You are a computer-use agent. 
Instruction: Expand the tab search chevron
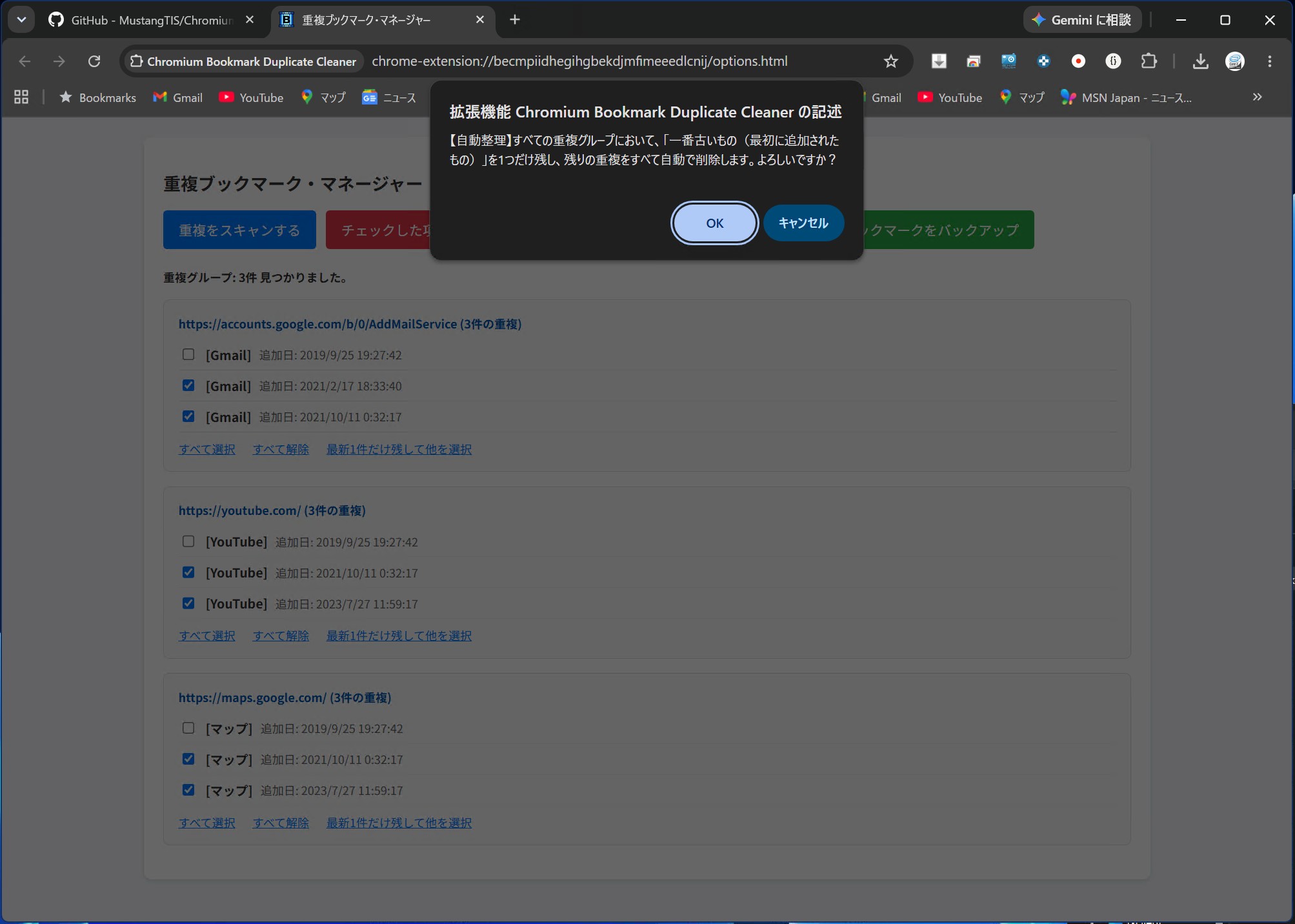(21, 20)
